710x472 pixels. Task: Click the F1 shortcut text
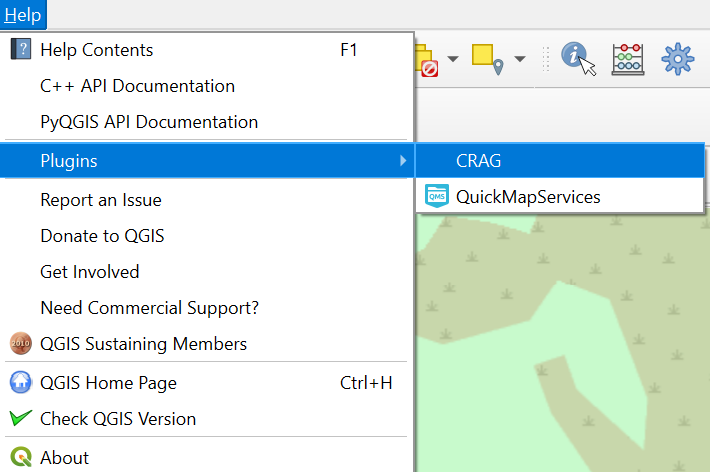point(349,50)
